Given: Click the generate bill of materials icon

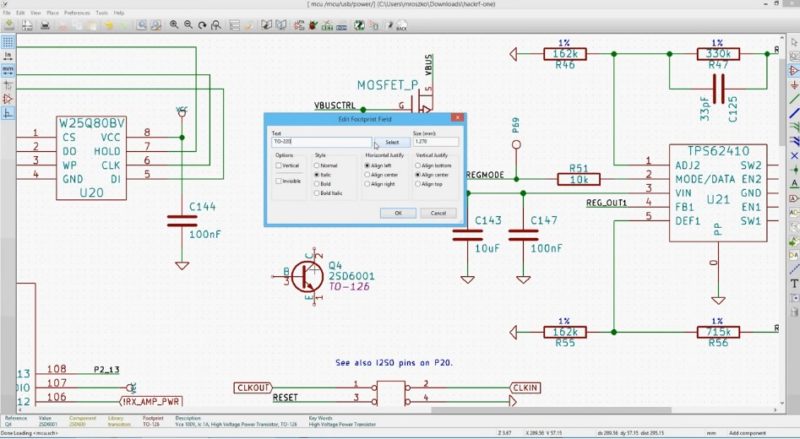Looking at the screenshot, I should click(342, 25).
